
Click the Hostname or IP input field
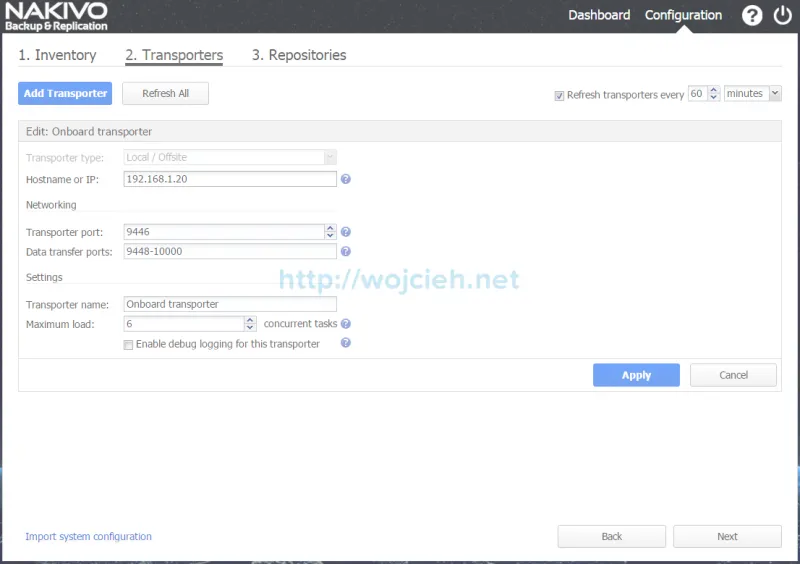230,179
